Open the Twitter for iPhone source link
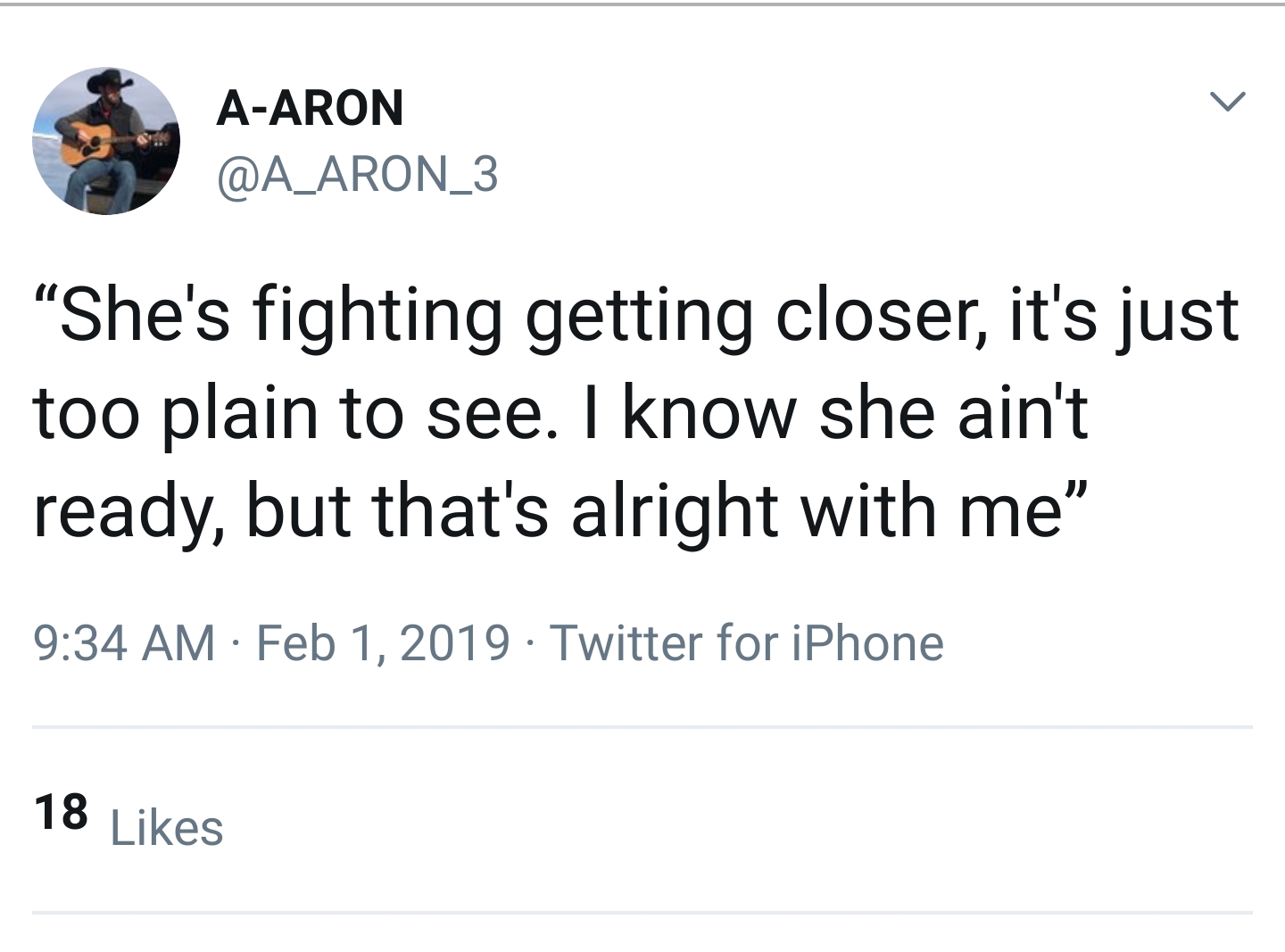1285x952 pixels. tap(747, 643)
